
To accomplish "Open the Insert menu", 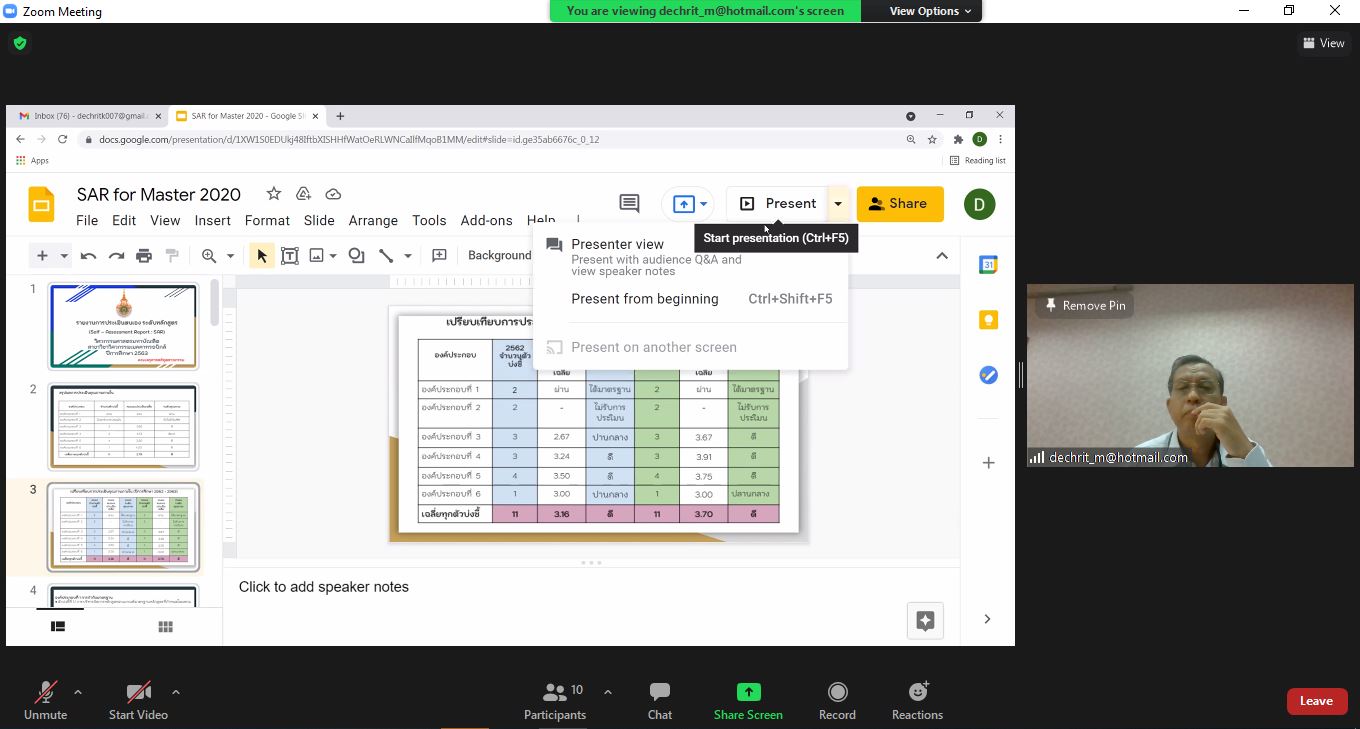I will [213, 220].
